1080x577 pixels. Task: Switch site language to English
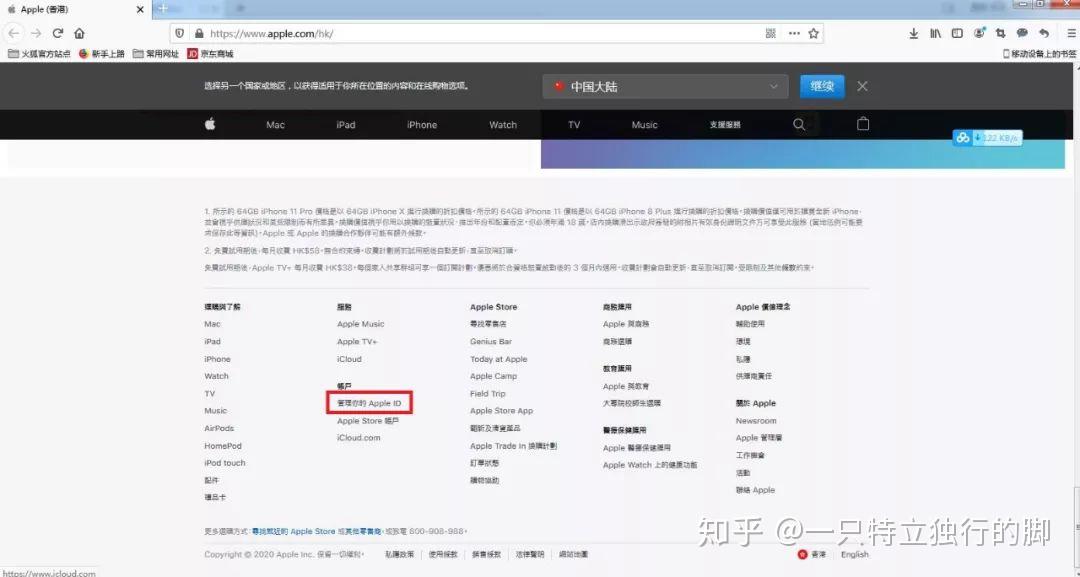[855, 554]
